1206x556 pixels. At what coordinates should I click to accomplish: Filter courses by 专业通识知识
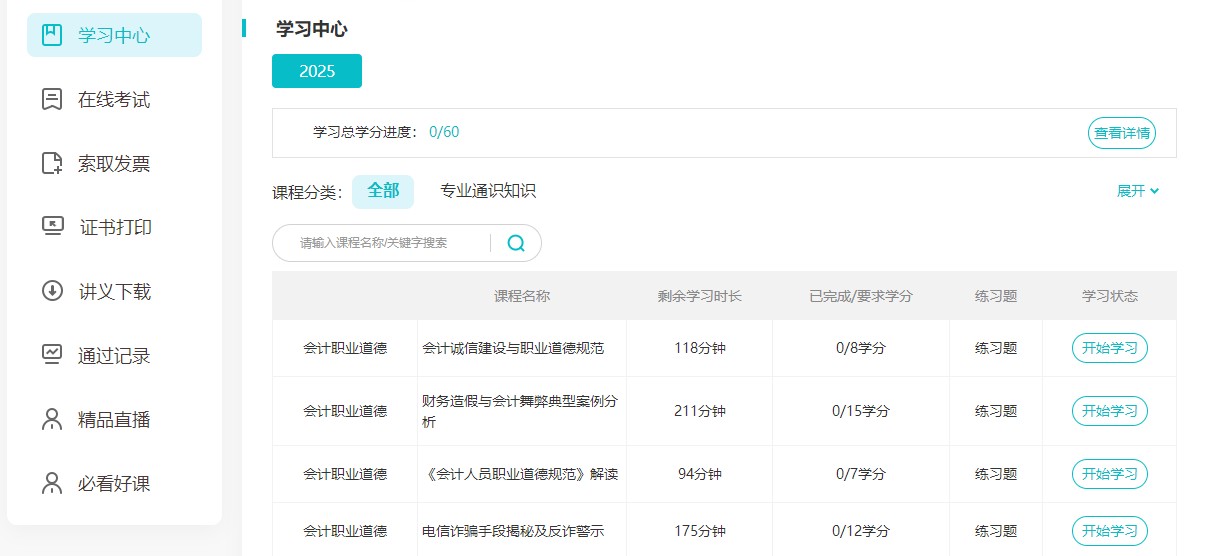tap(488, 191)
